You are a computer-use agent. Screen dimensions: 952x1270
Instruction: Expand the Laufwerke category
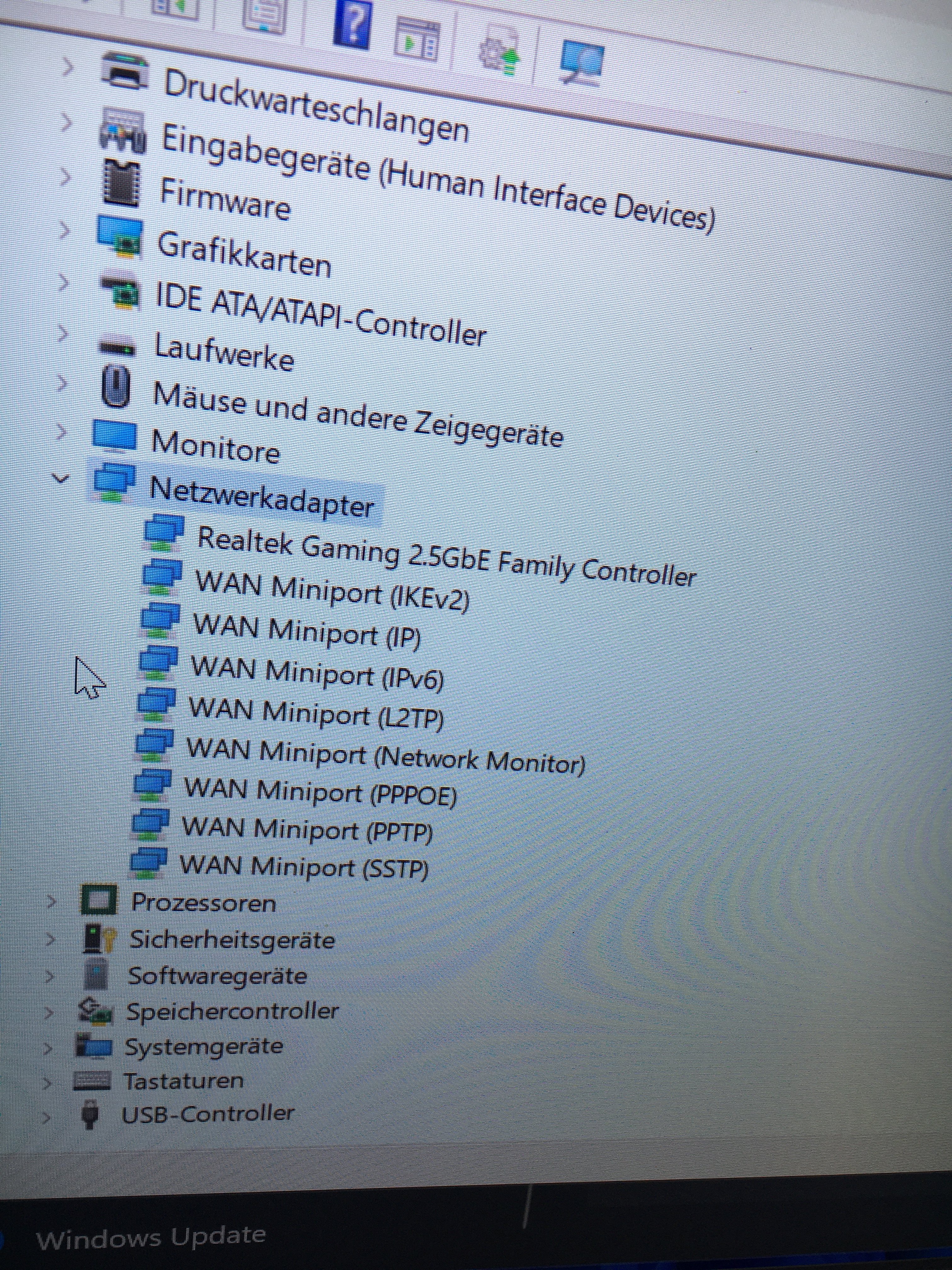(62, 334)
